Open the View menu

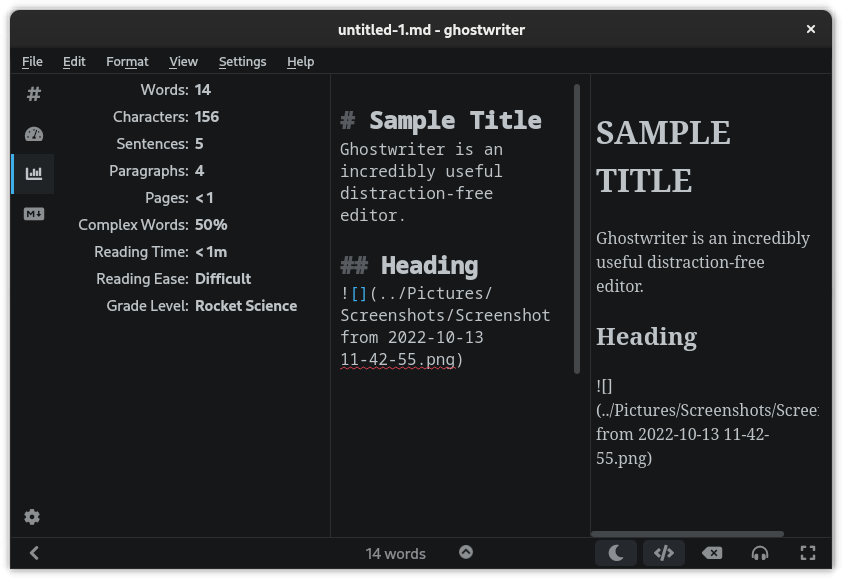pyautogui.click(x=184, y=62)
